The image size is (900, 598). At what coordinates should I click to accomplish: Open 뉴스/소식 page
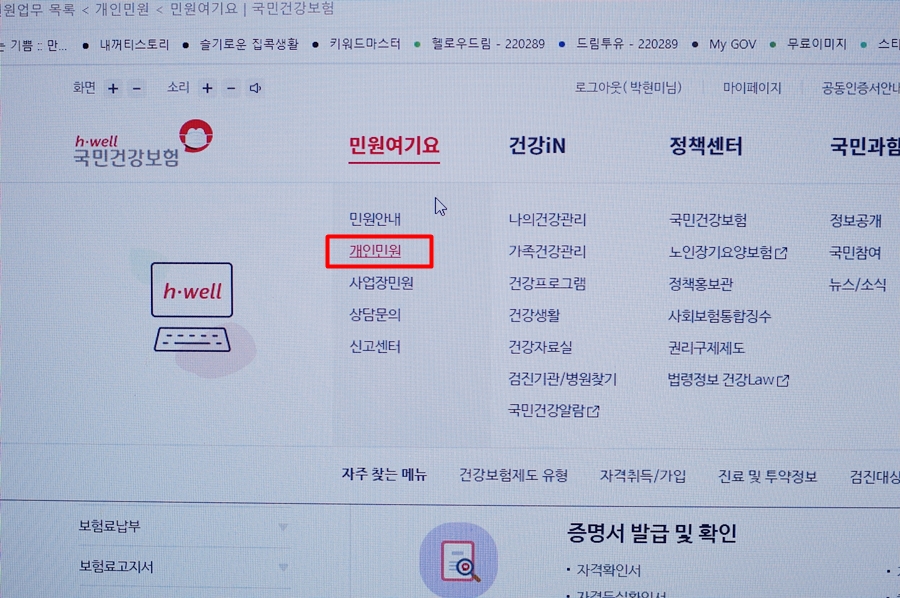point(857,285)
